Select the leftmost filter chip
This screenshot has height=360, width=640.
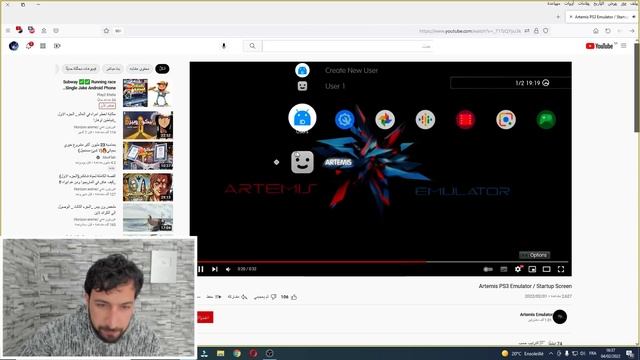click(81, 69)
